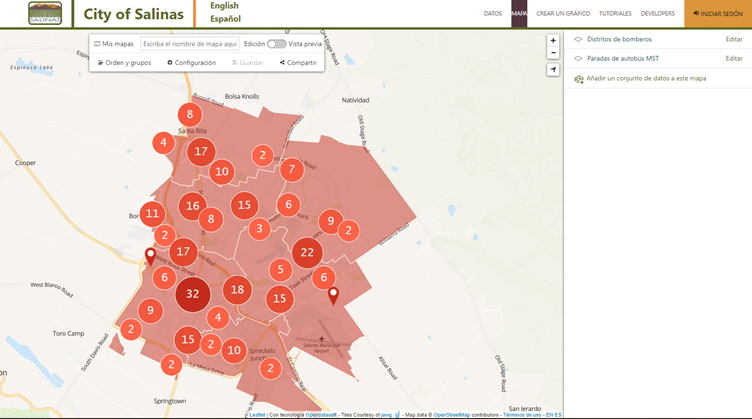Click the locate-me arrow map button
Screen dimensions: 752x419
(553, 70)
